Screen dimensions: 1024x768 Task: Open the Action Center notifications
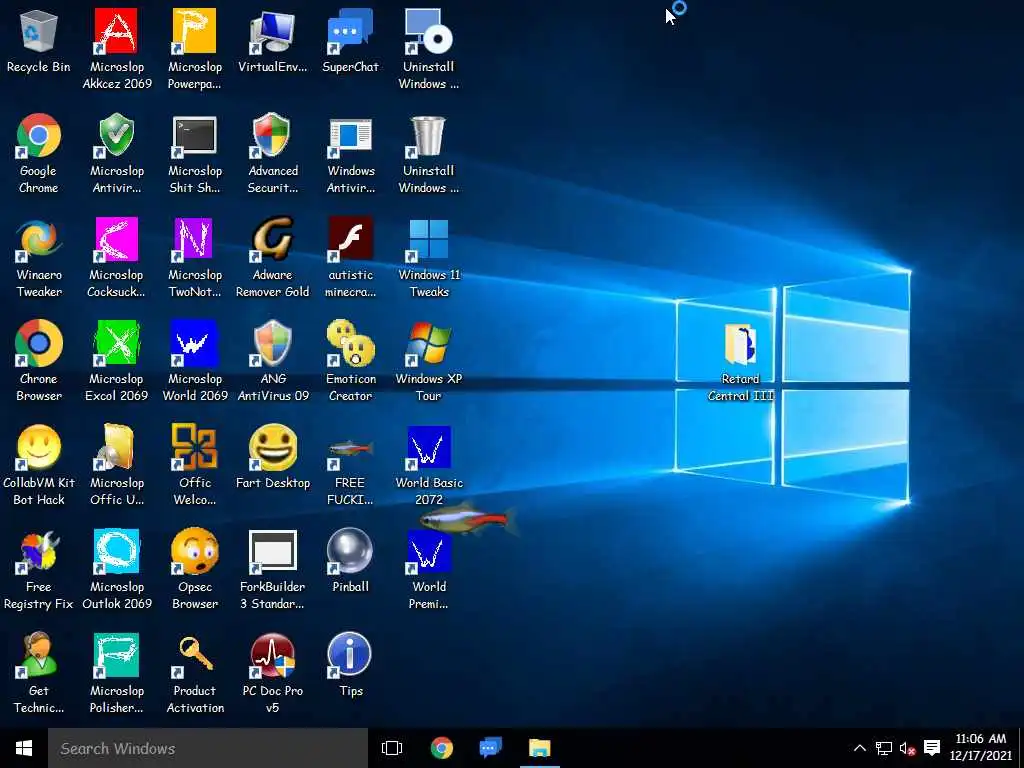(x=932, y=748)
